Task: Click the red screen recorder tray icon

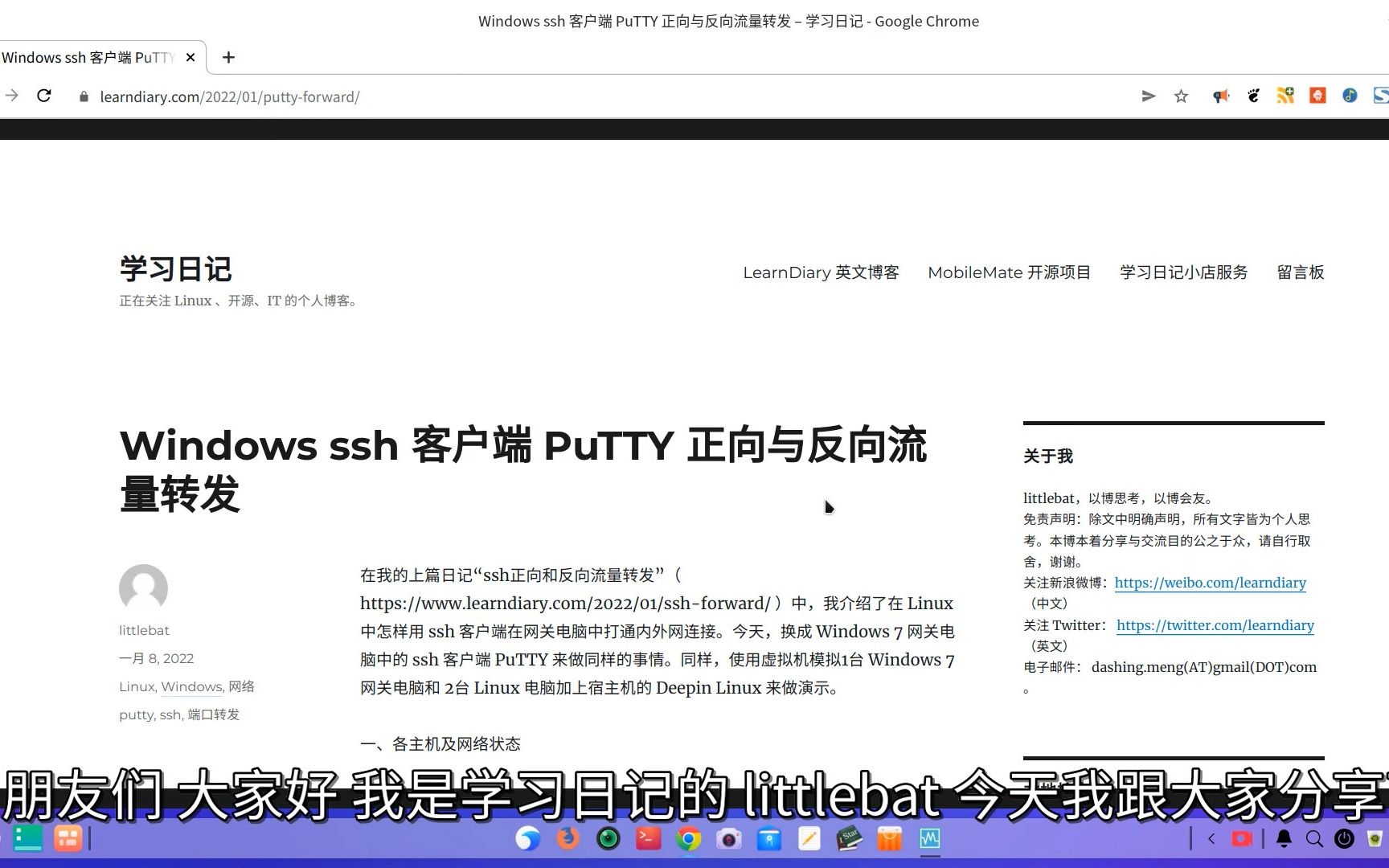Action: click(1242, 838)
